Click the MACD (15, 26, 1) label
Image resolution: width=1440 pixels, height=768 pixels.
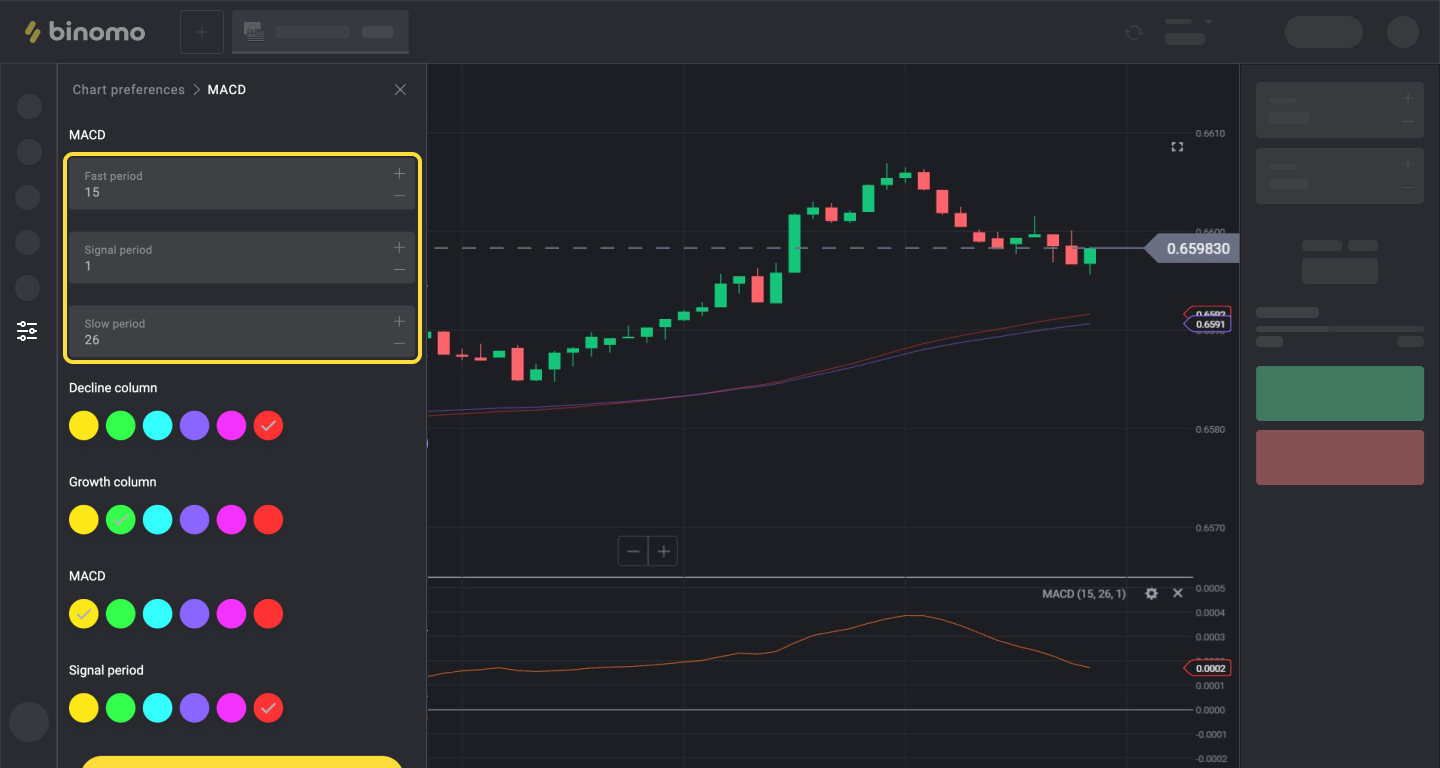click(x=1083, y=594)
